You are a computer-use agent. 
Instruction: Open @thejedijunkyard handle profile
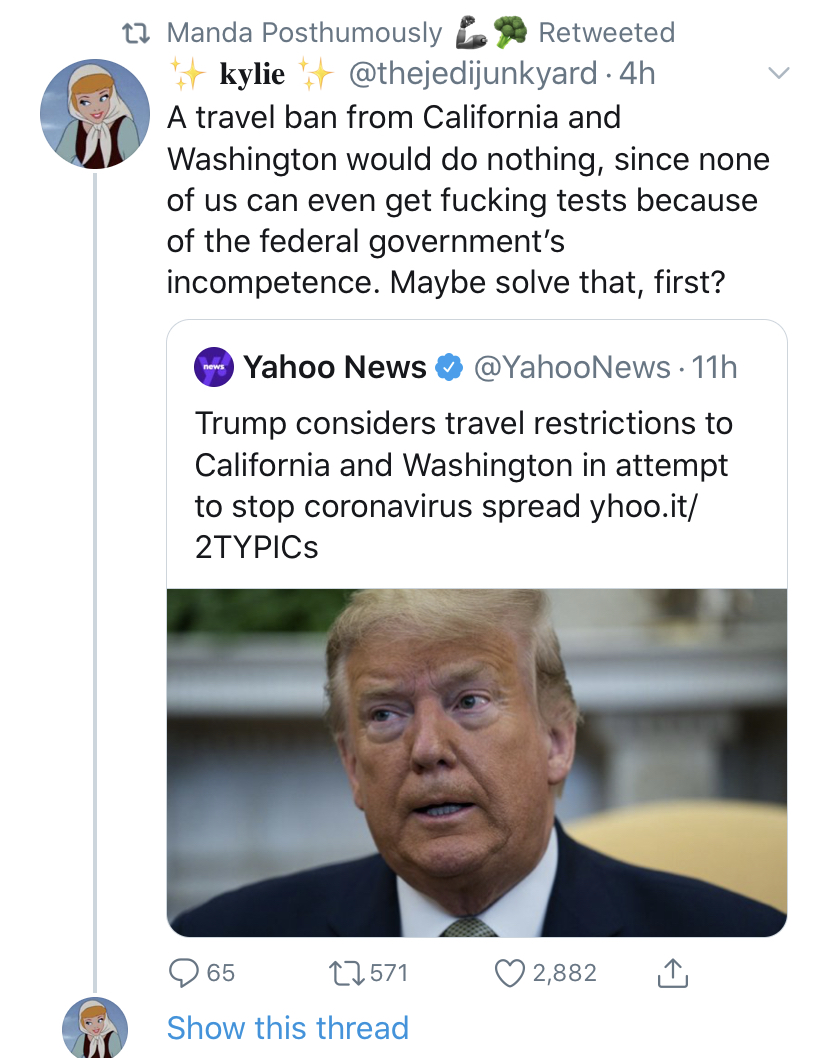click(472, 73)
